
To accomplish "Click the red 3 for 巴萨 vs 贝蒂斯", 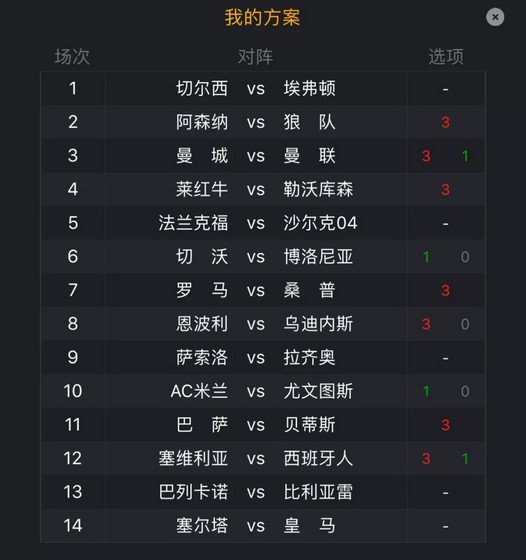I will coord(445,425).
